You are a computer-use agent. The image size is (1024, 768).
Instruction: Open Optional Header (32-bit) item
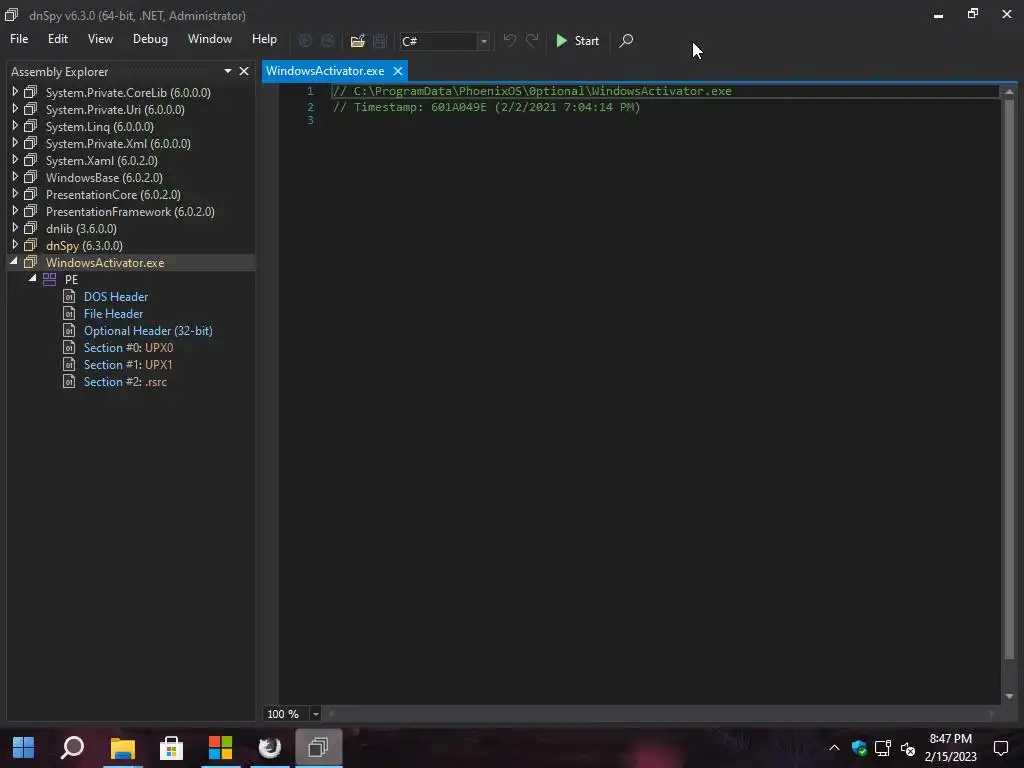click(148, 330)
